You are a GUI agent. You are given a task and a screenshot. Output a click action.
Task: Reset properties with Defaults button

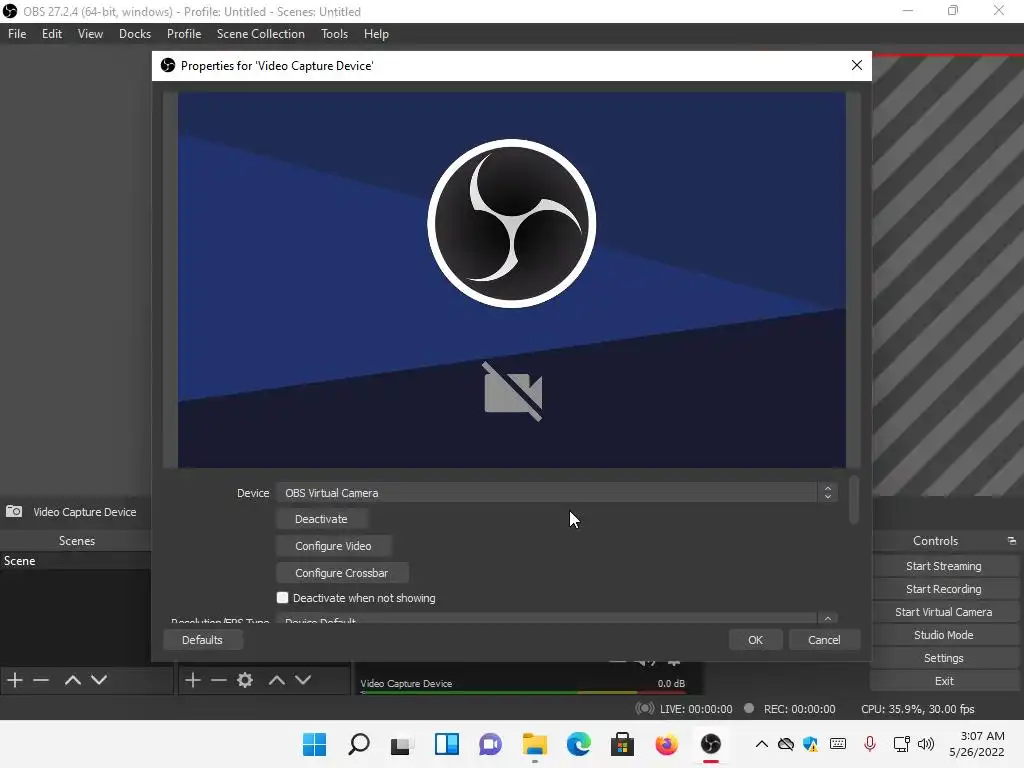202,640
